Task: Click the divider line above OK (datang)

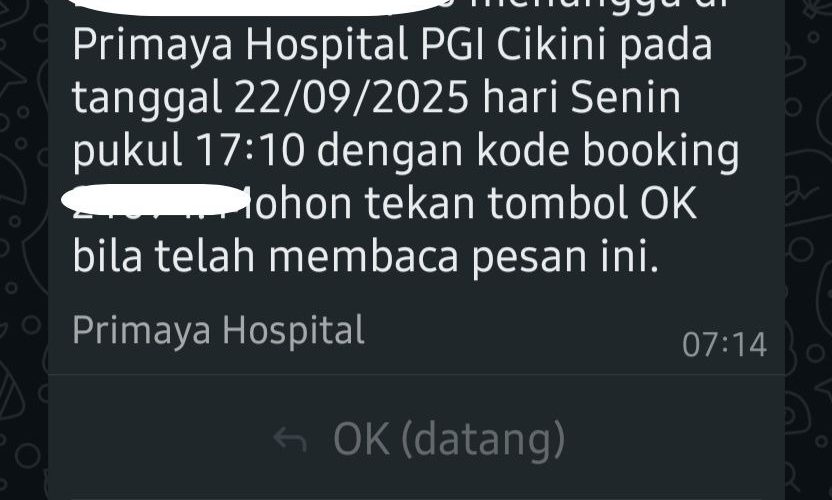Action: pos(417,375)
